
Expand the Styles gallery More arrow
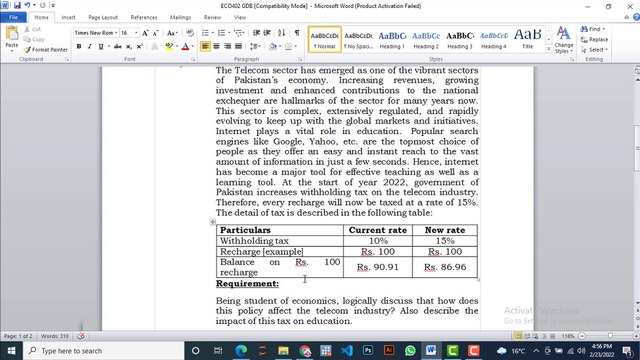(x=549, y=49)
